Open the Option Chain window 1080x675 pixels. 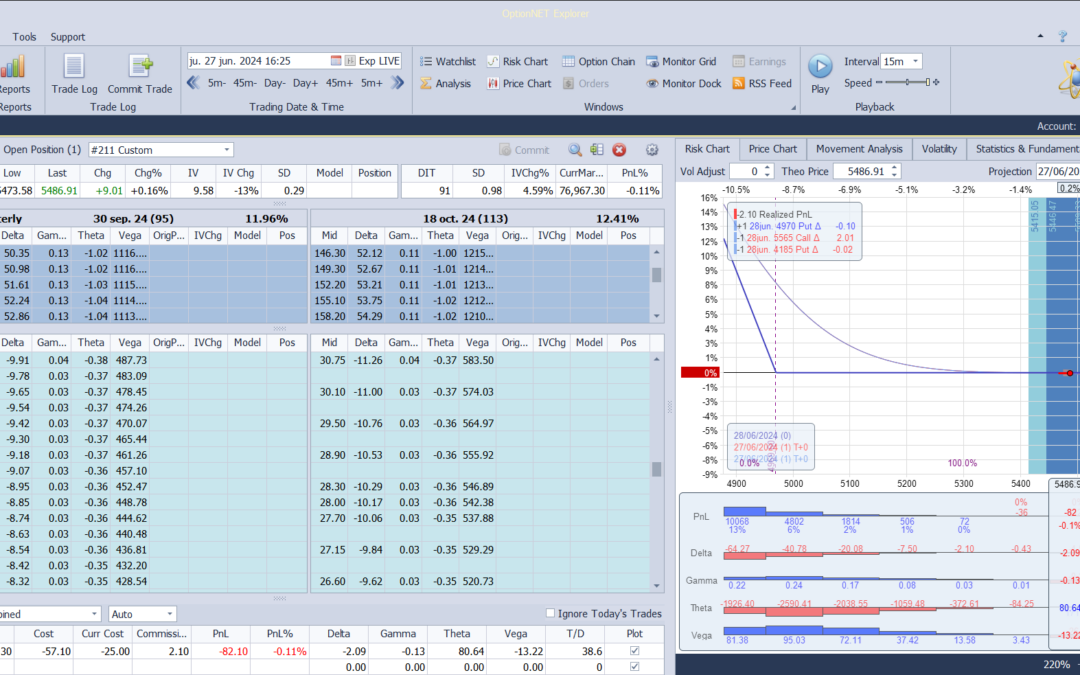pyautogui.click(x=598, y=61)
